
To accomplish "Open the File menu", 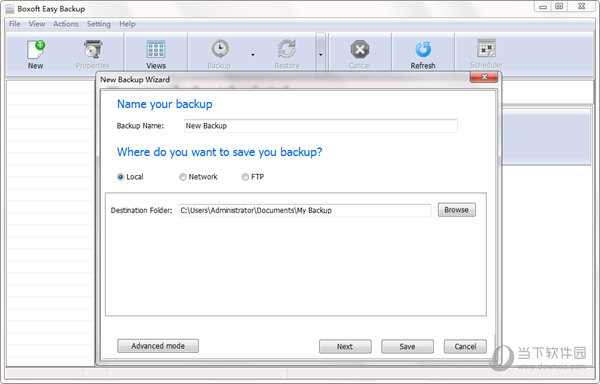I will tap(15, 24).
